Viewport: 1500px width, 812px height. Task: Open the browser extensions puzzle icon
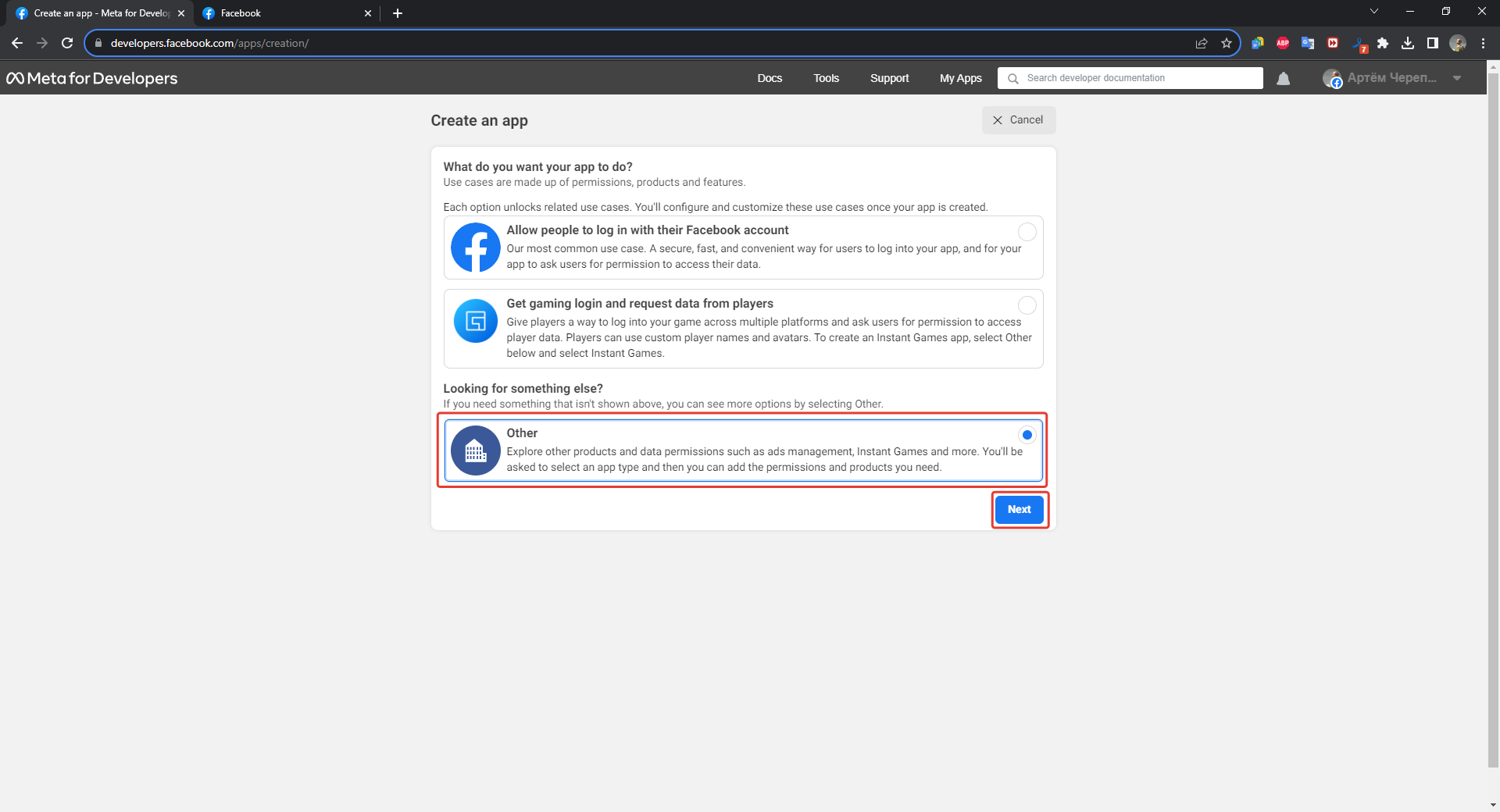pos(1383,43)
